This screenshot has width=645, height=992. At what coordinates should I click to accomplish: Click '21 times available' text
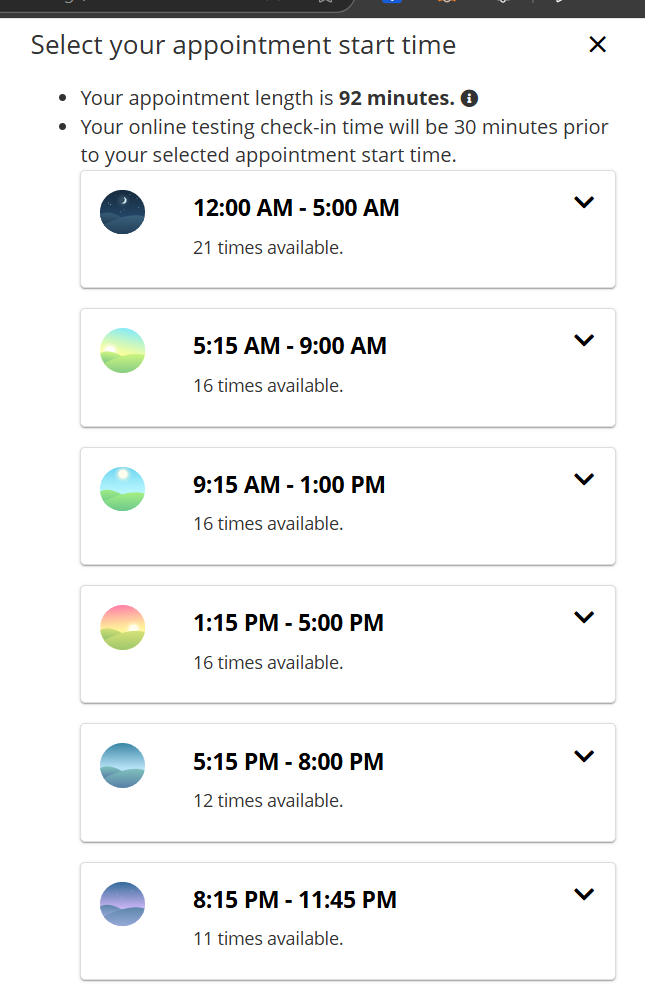coord(268,247)
